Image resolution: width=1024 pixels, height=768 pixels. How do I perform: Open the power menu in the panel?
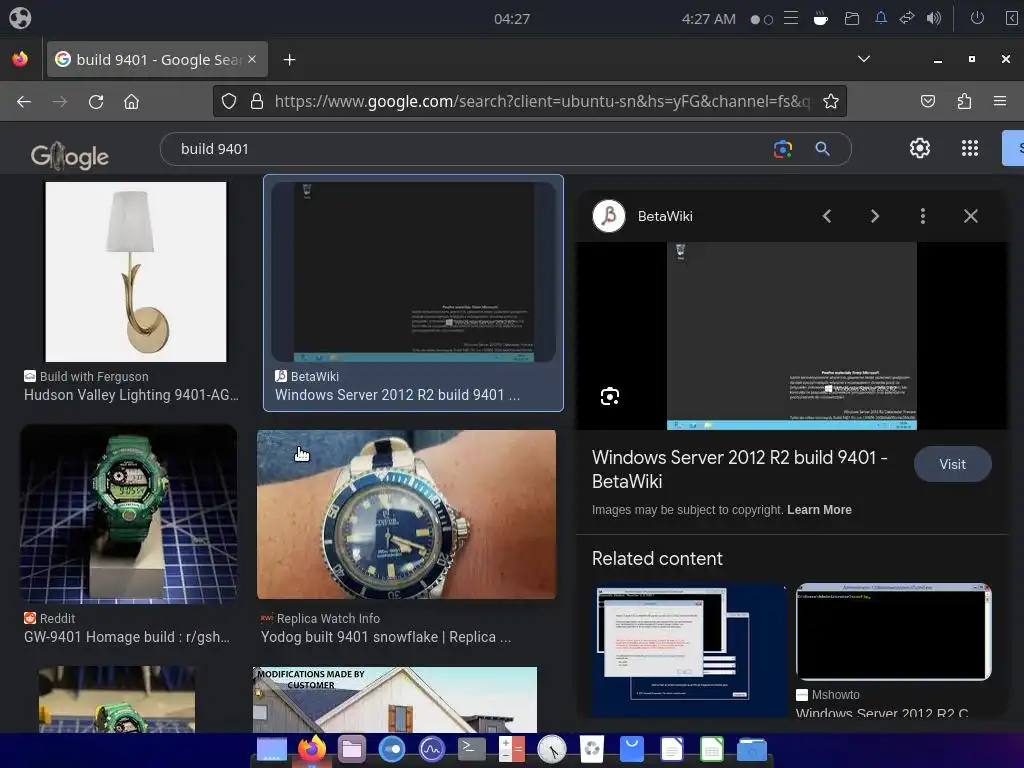977,18
